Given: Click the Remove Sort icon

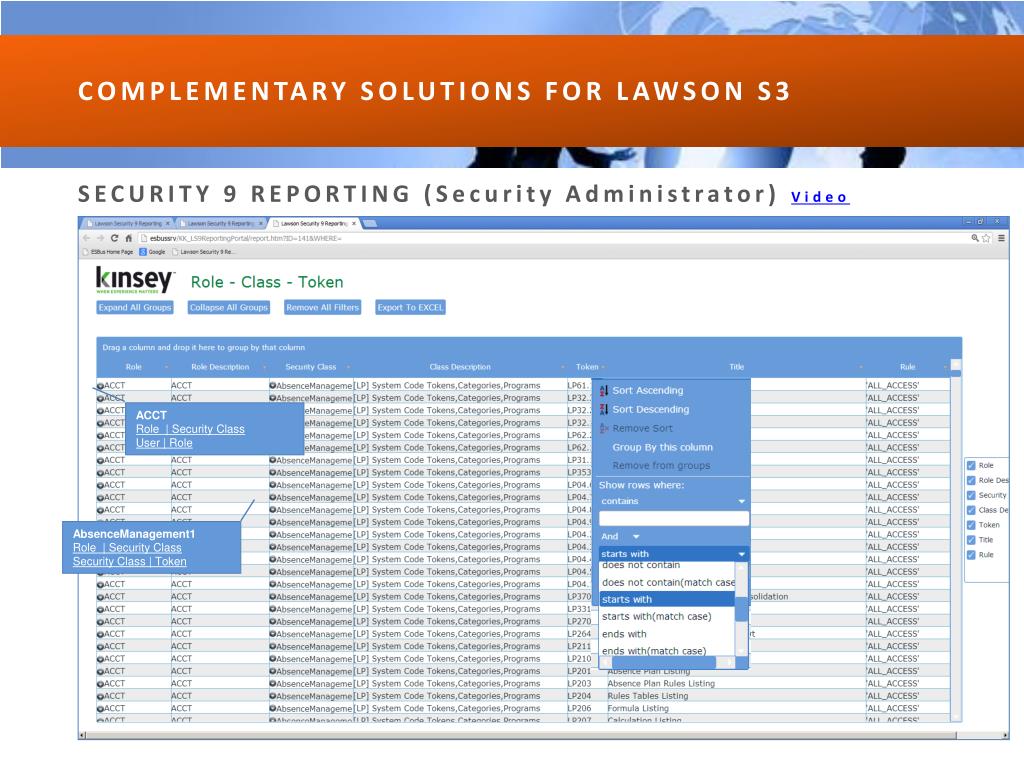Looking at the screenshot, I should pyautogui.click(x=604, y=428).
